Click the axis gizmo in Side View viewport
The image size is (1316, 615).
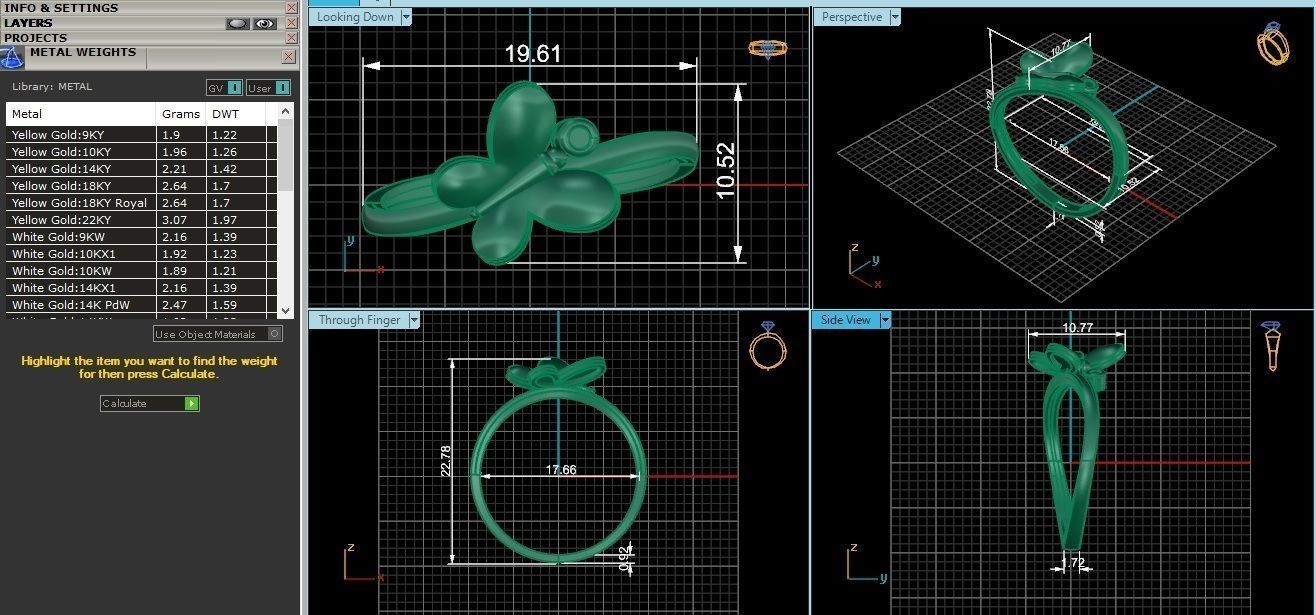click(865, 563)
